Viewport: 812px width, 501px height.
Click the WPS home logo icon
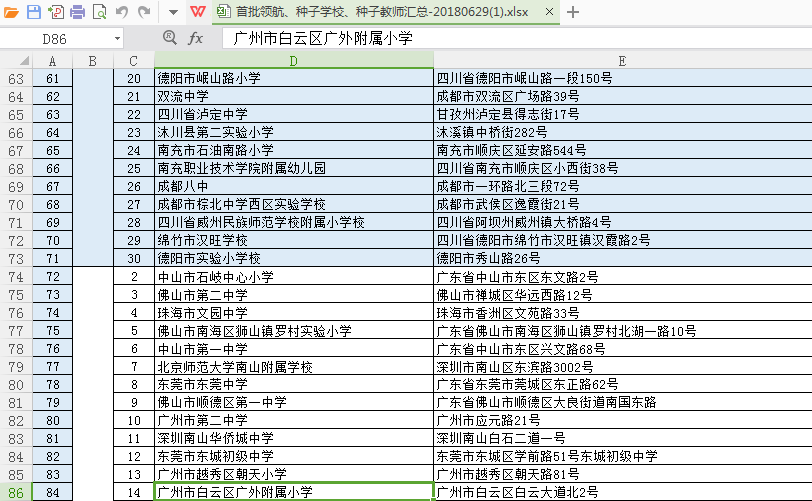tap(196, 12)
